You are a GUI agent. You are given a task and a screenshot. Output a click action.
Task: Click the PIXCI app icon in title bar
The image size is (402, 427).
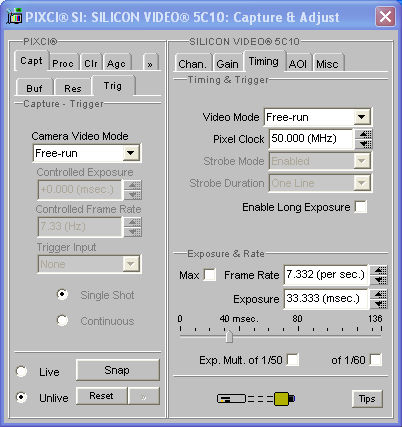[x=14, y=16]
